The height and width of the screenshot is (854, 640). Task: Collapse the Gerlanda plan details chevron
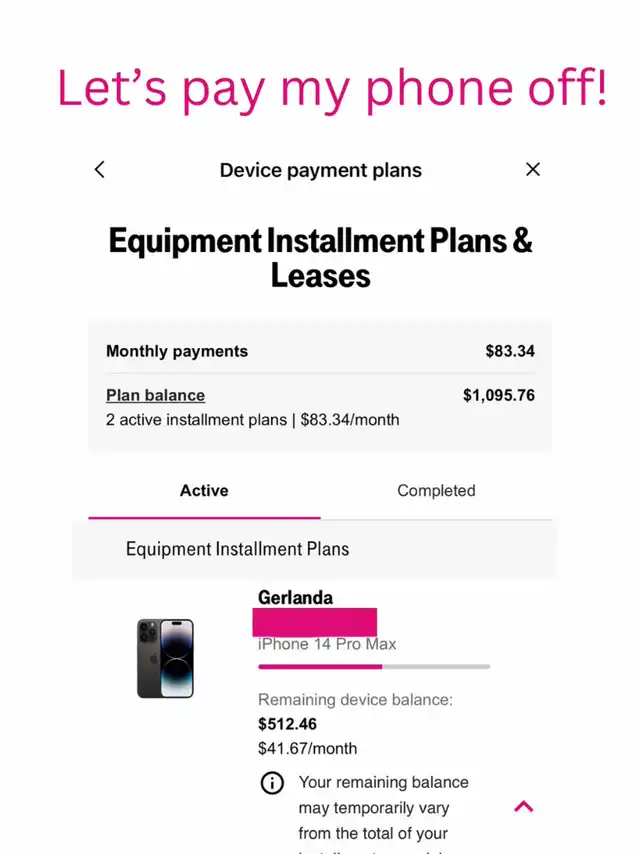pos(523,806)
